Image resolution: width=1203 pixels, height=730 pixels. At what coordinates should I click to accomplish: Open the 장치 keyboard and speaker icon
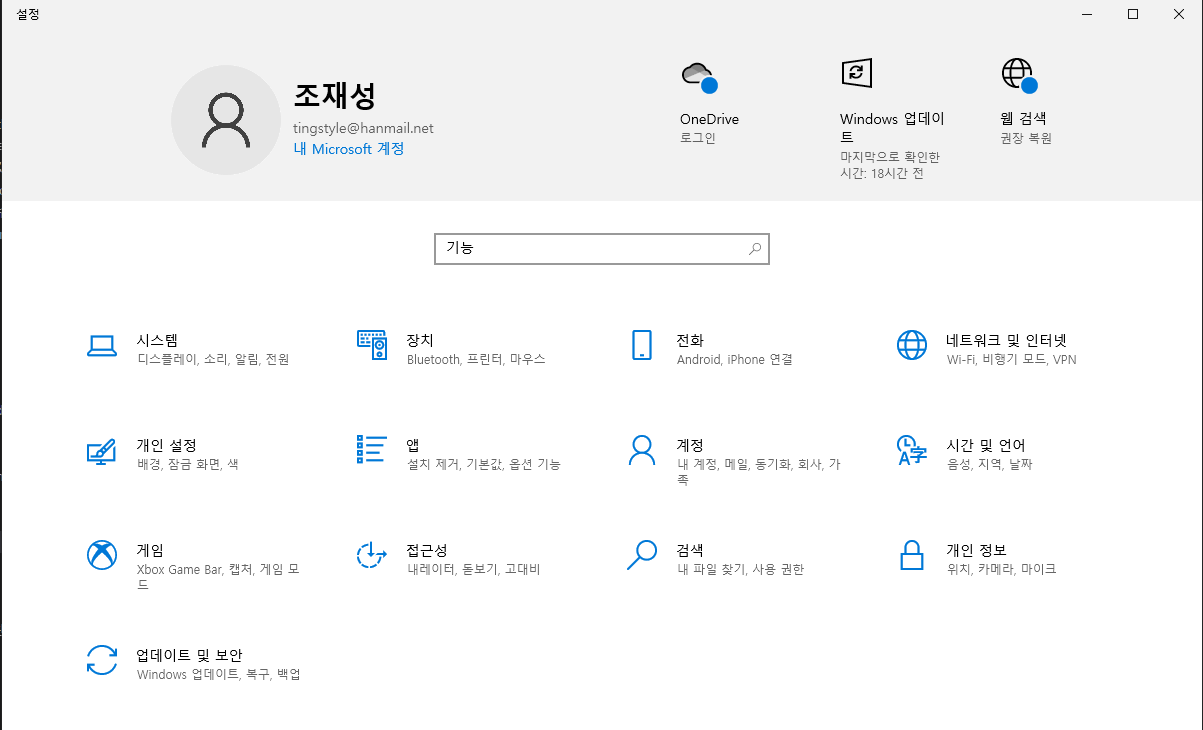point(372,345)
